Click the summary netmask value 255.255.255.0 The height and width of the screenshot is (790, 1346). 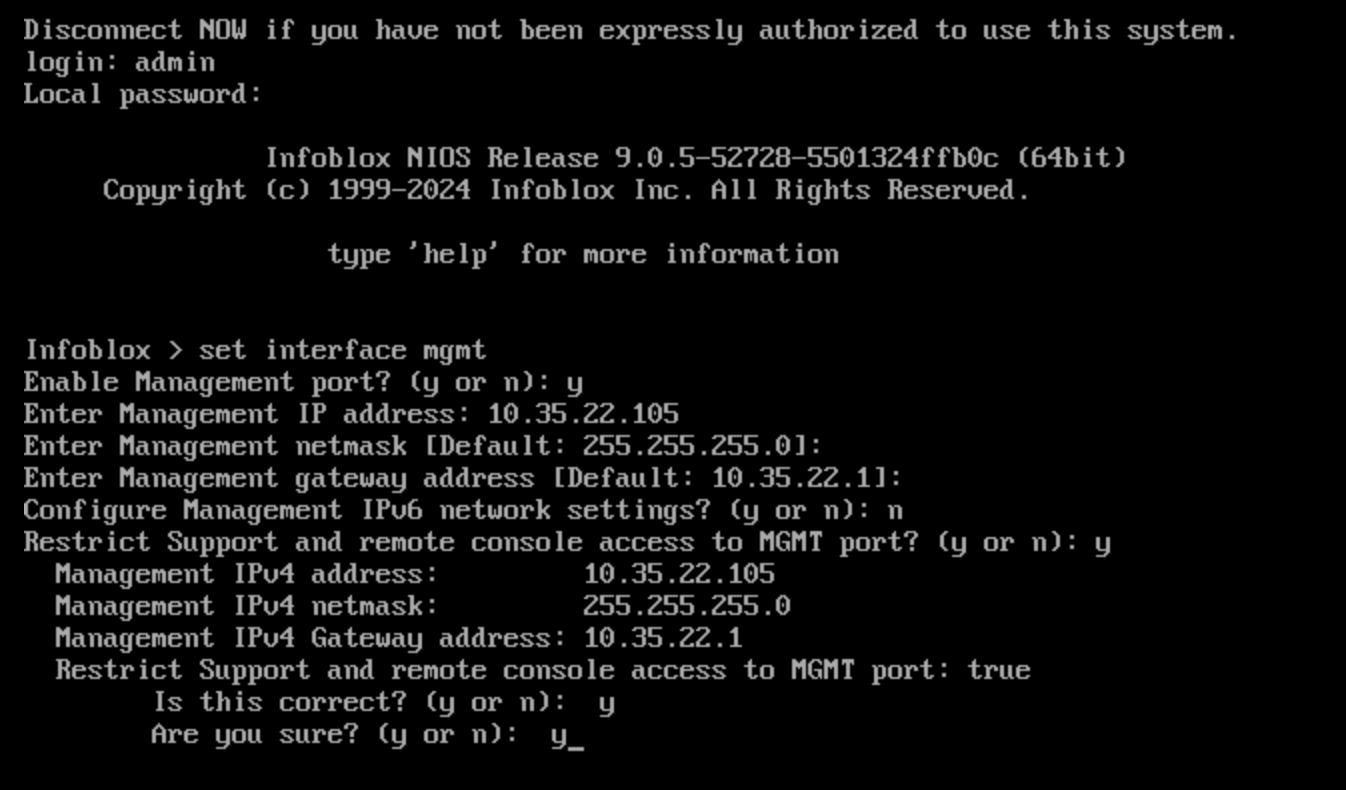point(686,606)
